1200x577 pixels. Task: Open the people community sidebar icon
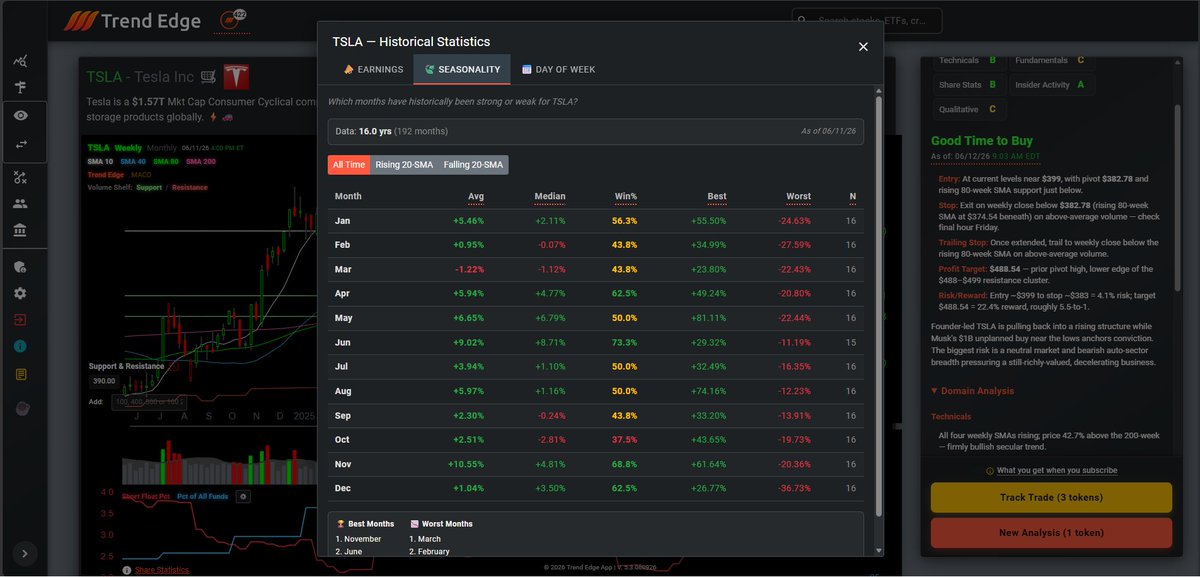20,204
